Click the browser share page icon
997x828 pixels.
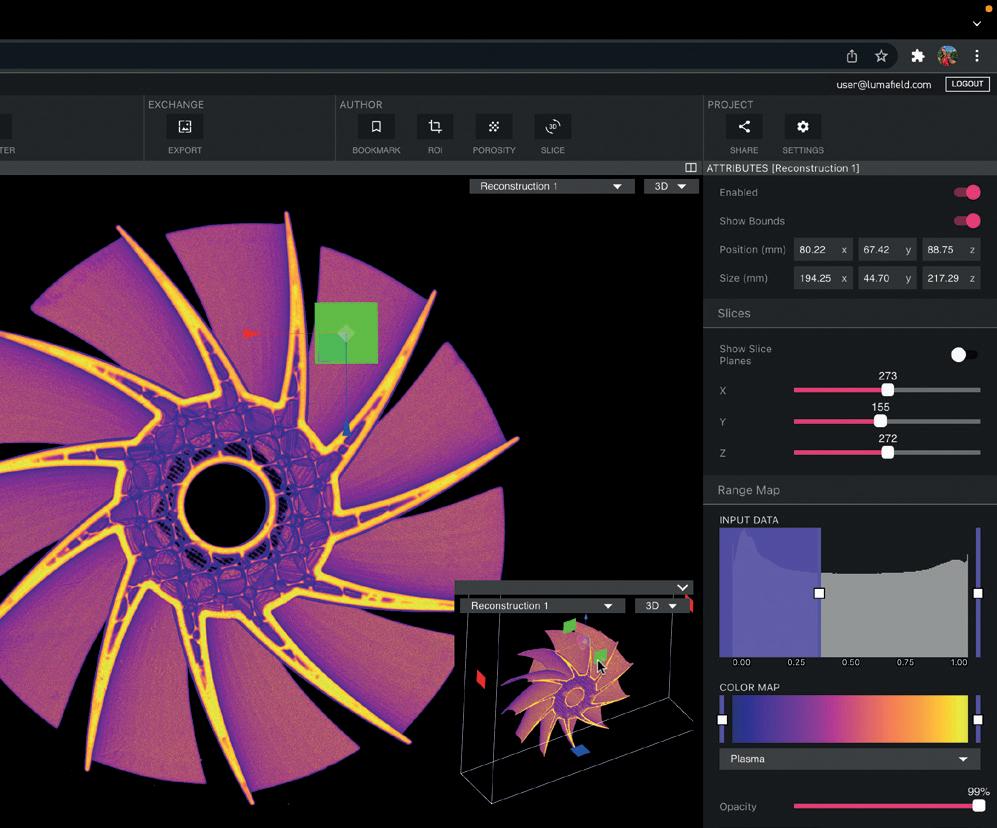[x=852, y=57]
